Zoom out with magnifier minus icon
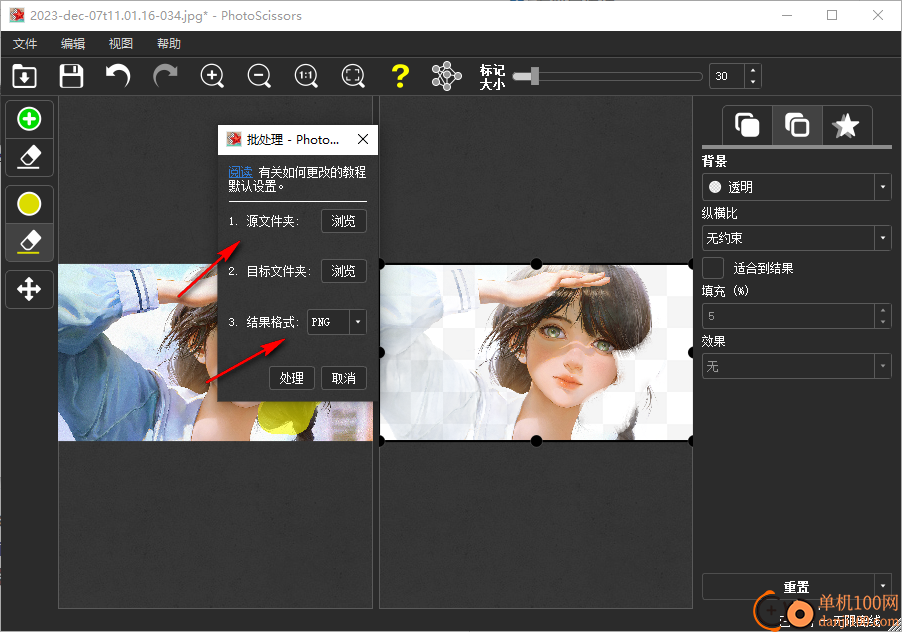Image resolution: width=902 pixels, height=632 pixels. (x=259, y=76)
